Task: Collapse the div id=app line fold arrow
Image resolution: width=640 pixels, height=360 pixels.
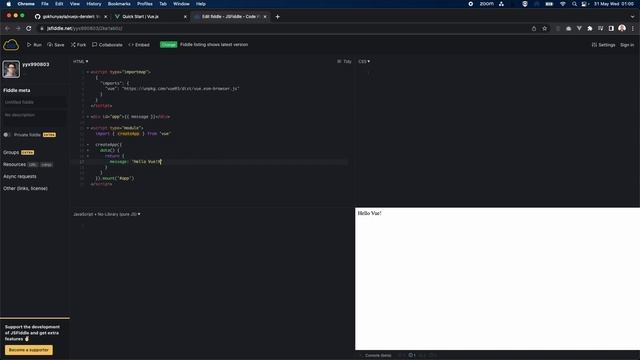Action: 87,117
